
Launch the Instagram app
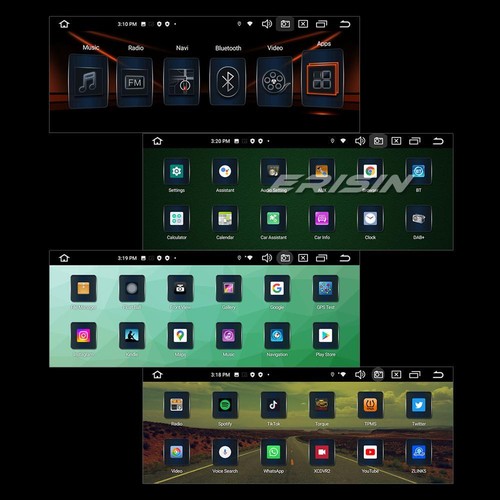83,336
